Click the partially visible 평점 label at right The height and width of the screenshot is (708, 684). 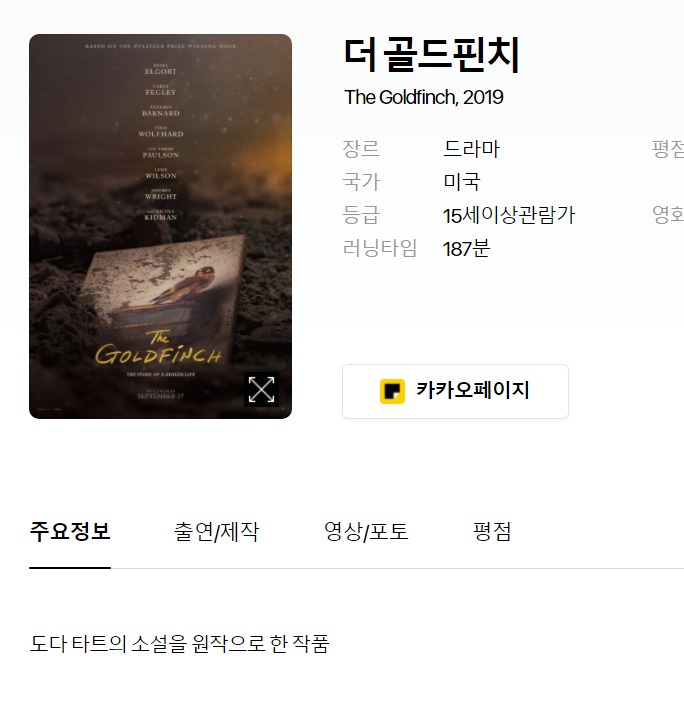point(668,149)
